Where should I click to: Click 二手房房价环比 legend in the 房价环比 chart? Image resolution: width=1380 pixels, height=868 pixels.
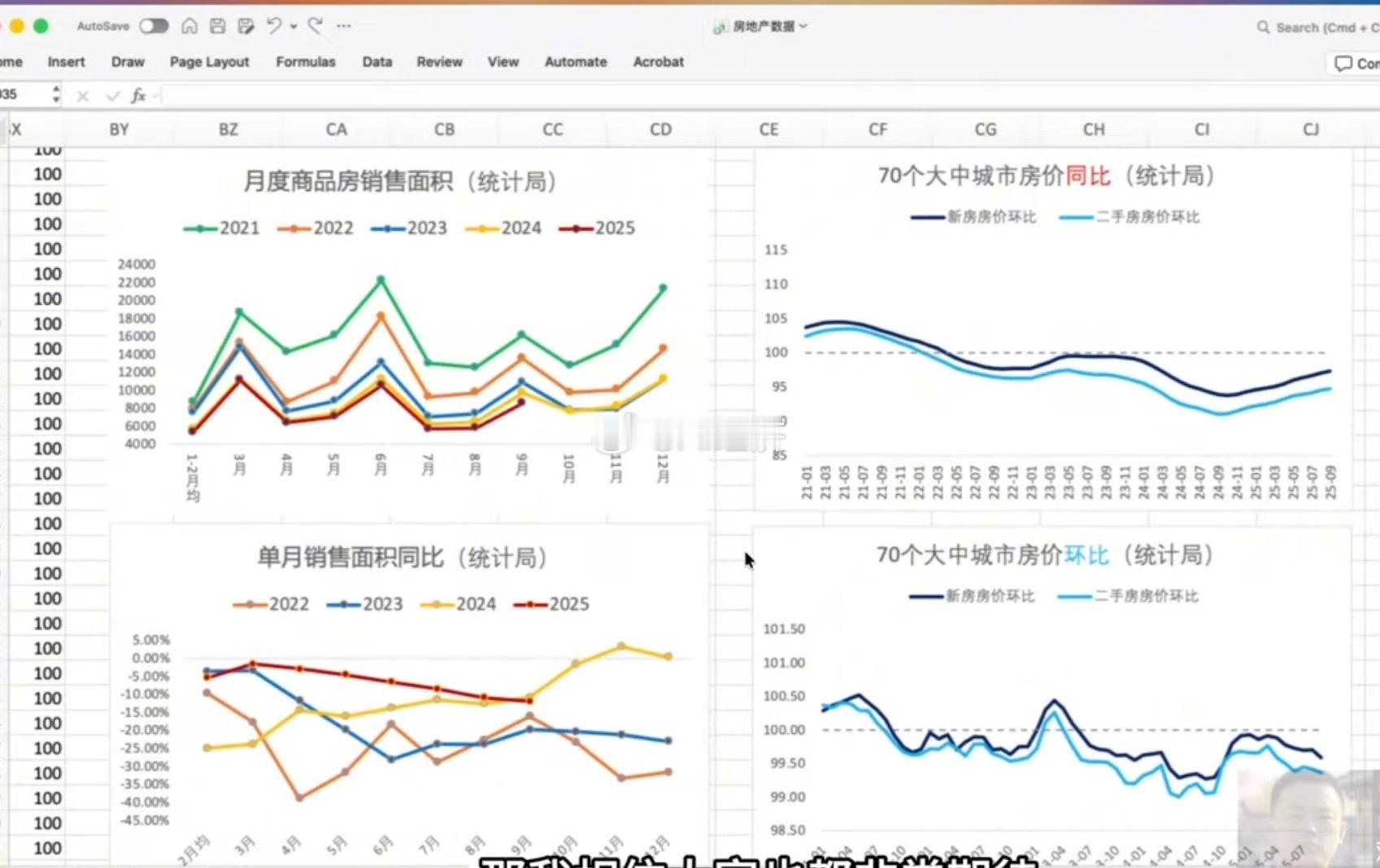(1128, 597)
